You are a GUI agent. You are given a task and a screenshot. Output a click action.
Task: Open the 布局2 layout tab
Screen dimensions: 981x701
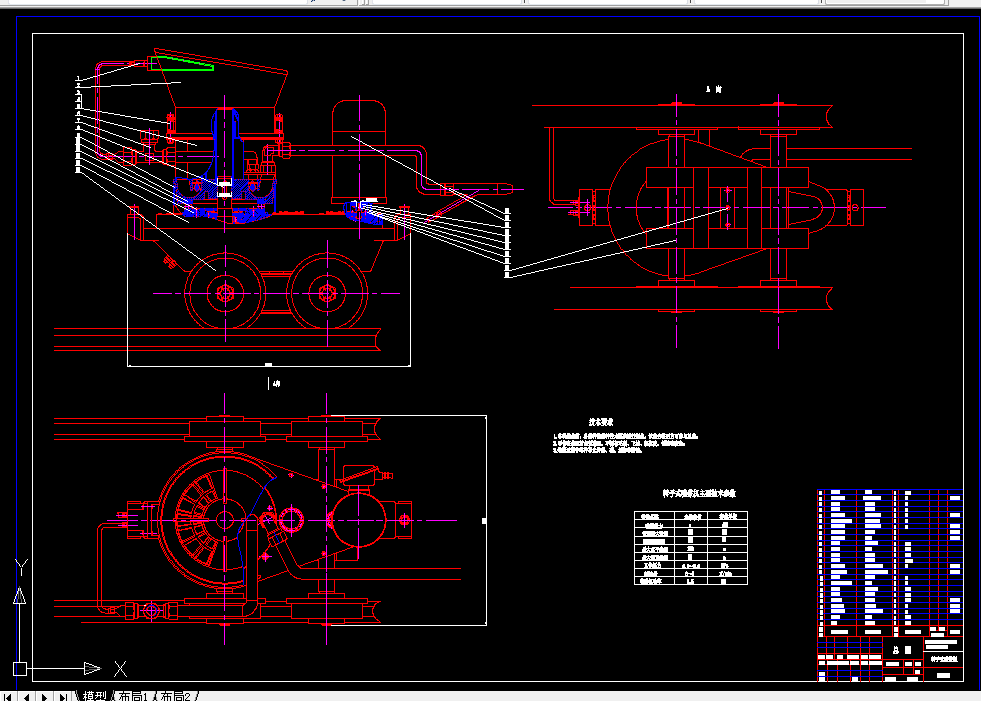coord(175,696)
